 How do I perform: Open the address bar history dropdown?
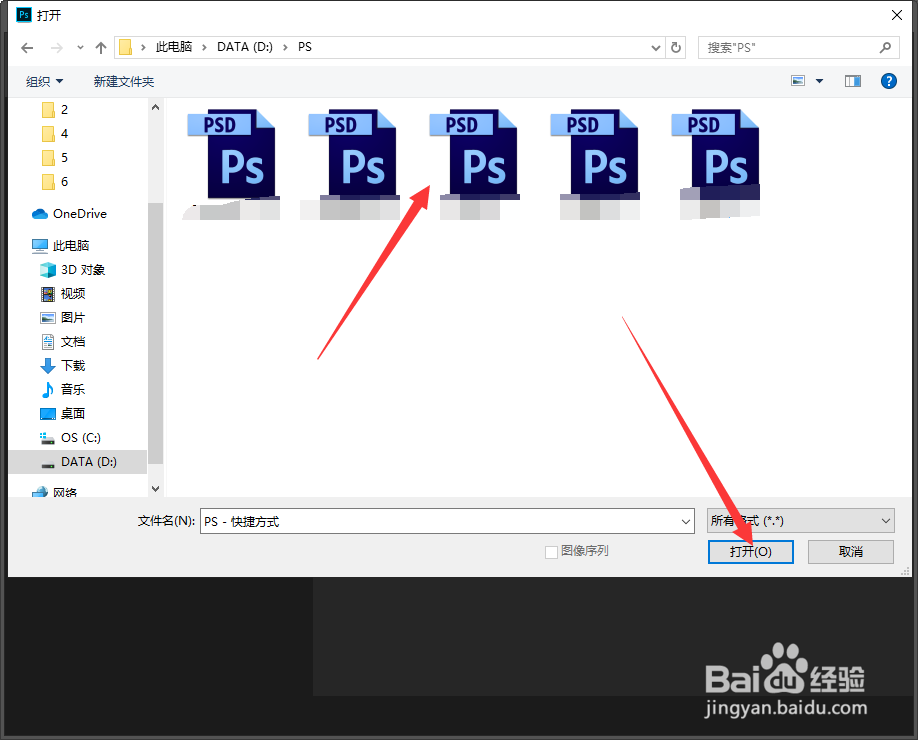(x=656, y=48)
